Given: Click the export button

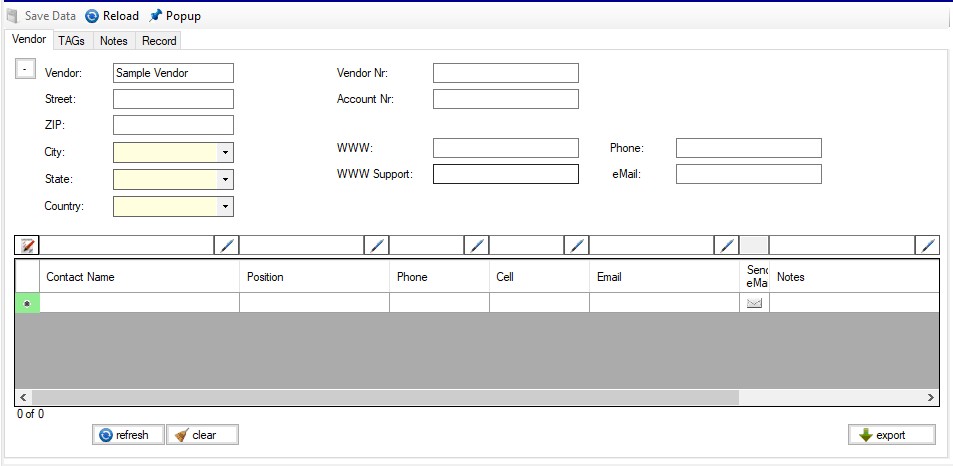Looking at the screenshot, I should click(x=891, y=435).
